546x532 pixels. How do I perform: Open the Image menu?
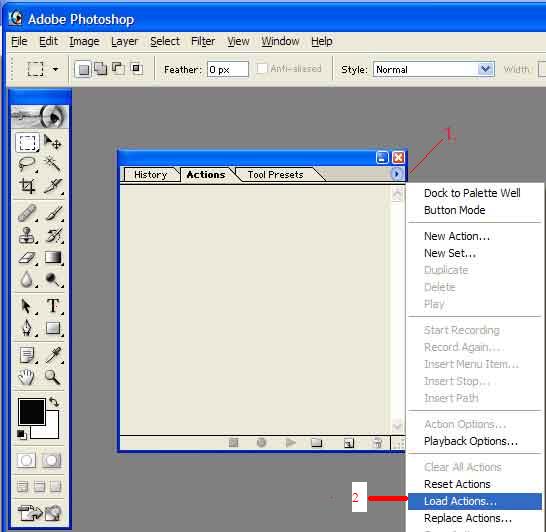84,41
